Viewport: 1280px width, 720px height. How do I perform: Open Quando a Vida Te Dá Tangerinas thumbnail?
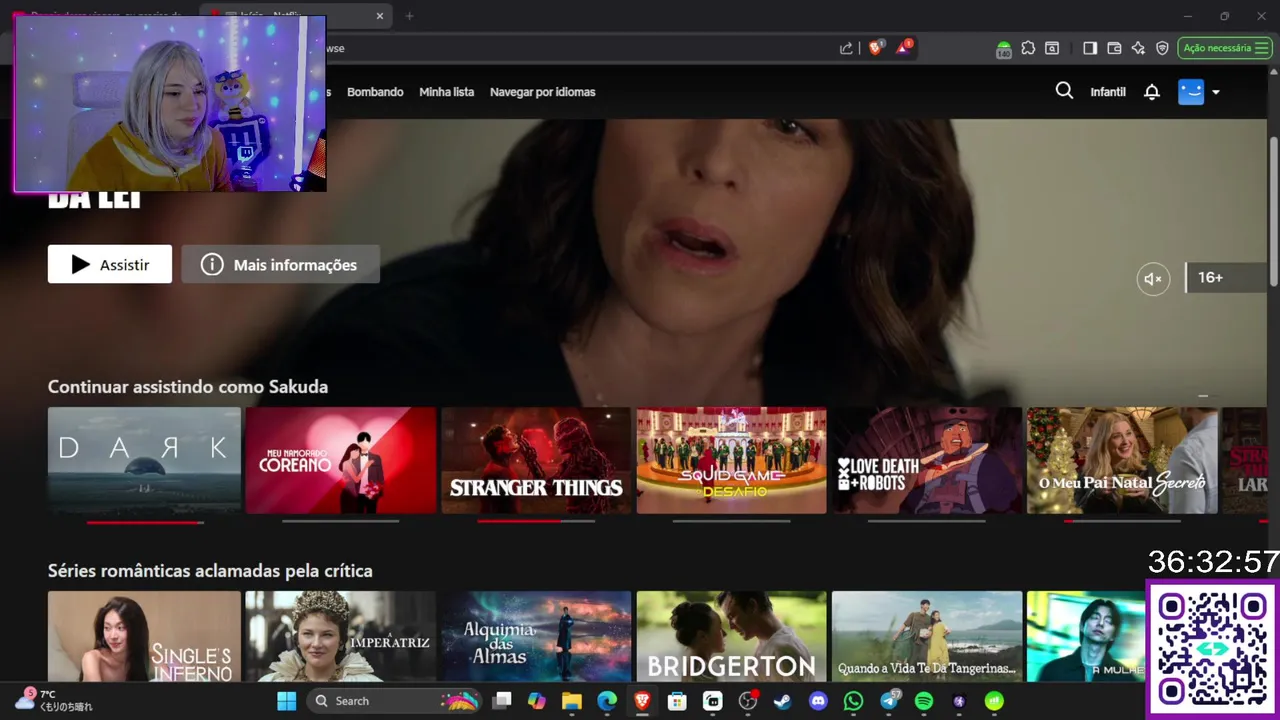tap(927, 637)
